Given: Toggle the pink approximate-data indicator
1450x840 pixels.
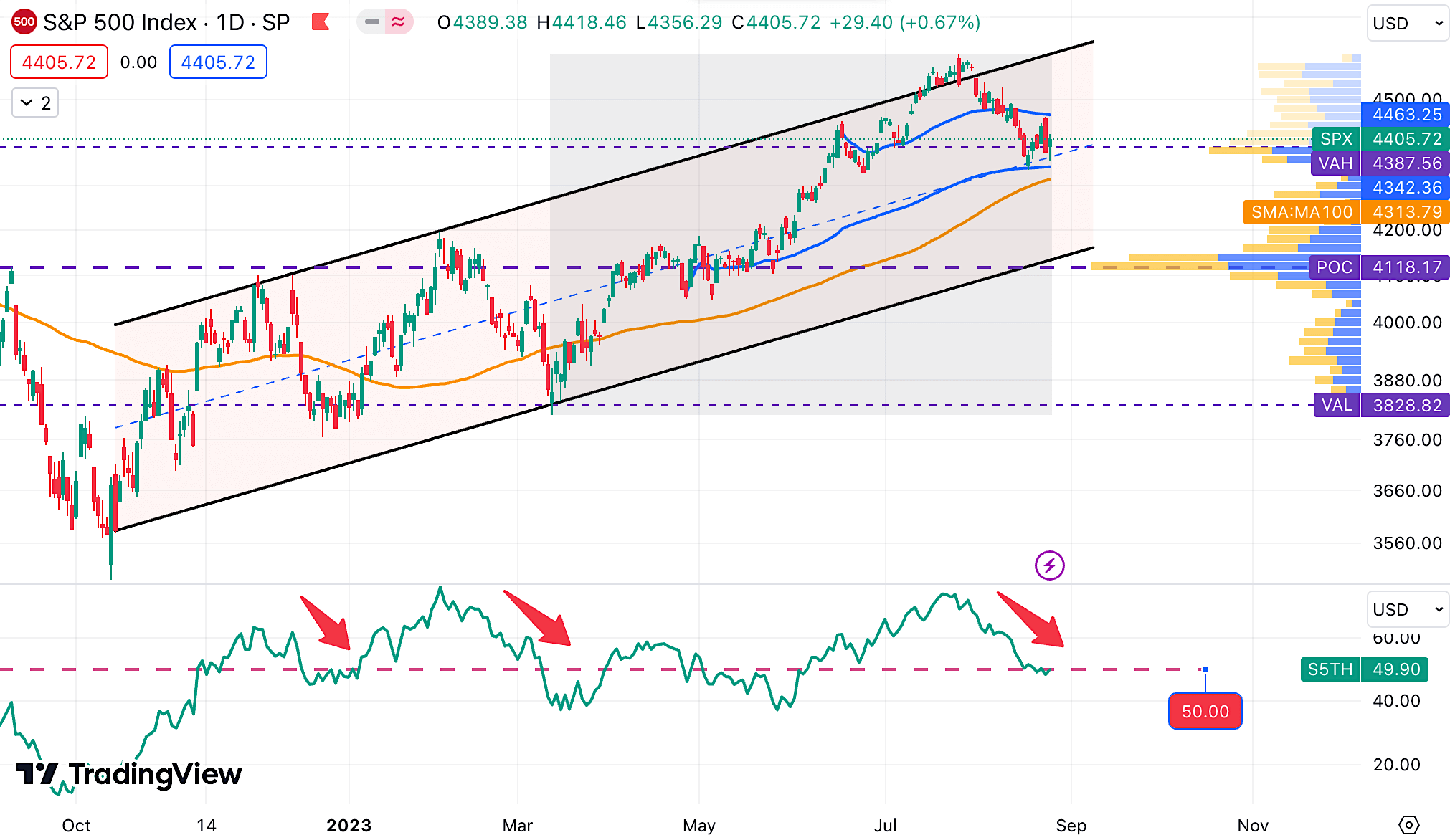Looking at the screenshot, I should pos(398,22).
